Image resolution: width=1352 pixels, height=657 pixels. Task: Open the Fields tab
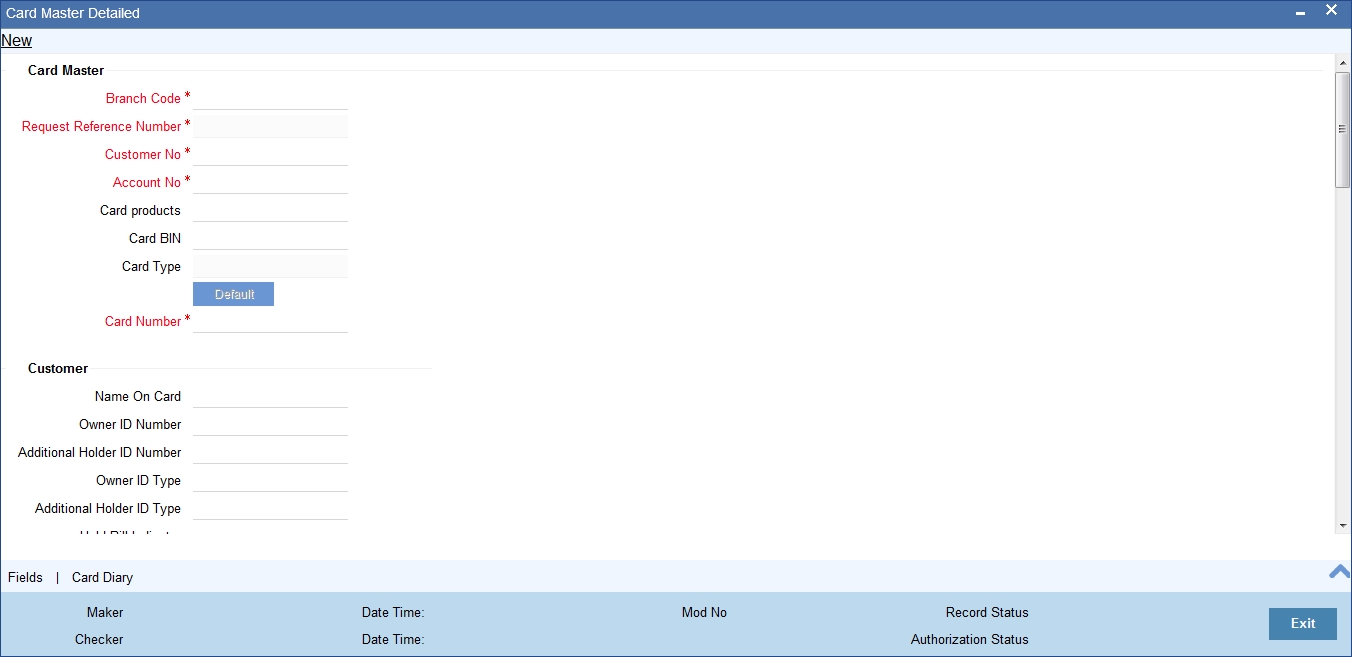pos(25,577)
